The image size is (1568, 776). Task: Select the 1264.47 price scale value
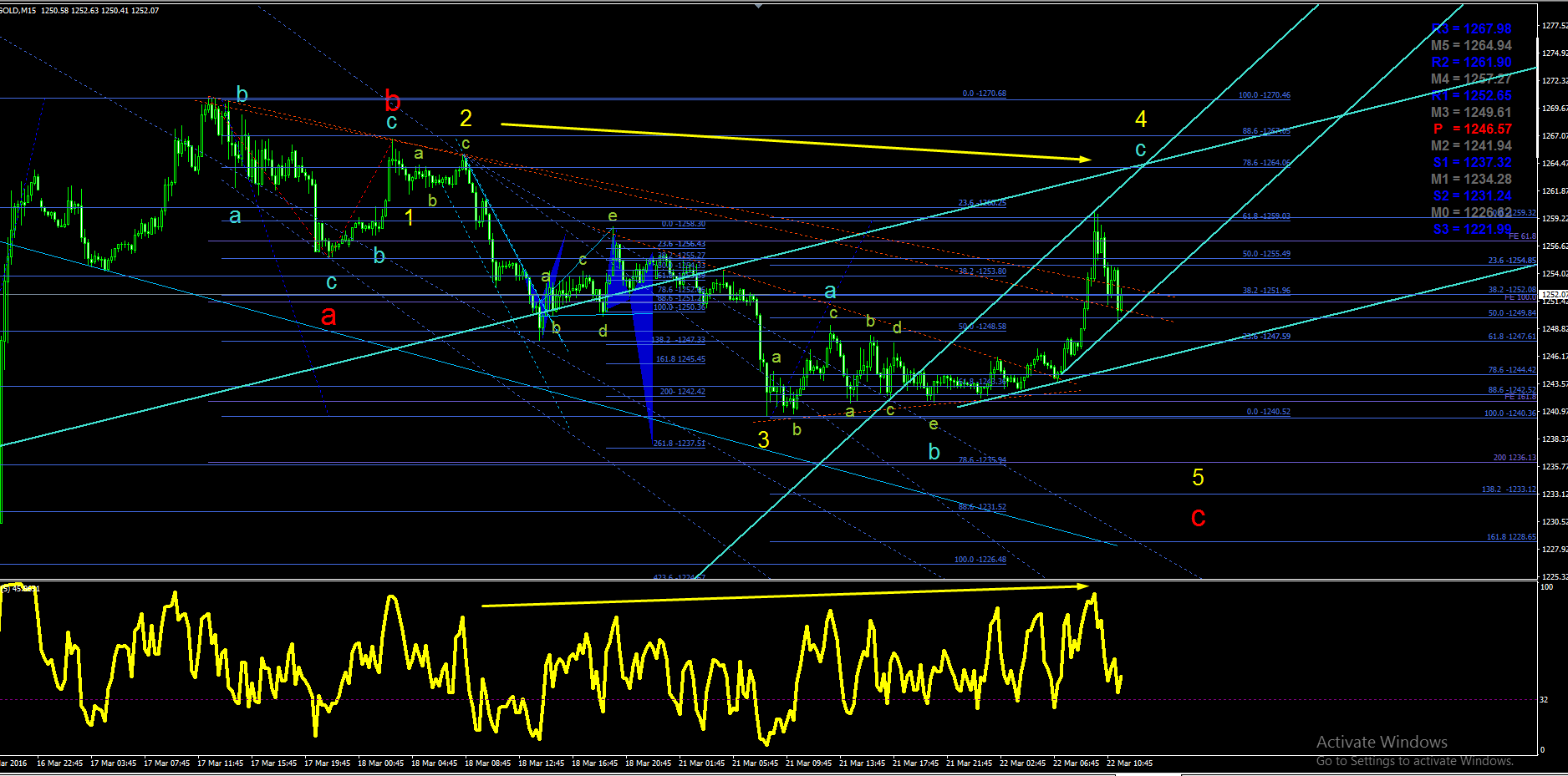1555,164
